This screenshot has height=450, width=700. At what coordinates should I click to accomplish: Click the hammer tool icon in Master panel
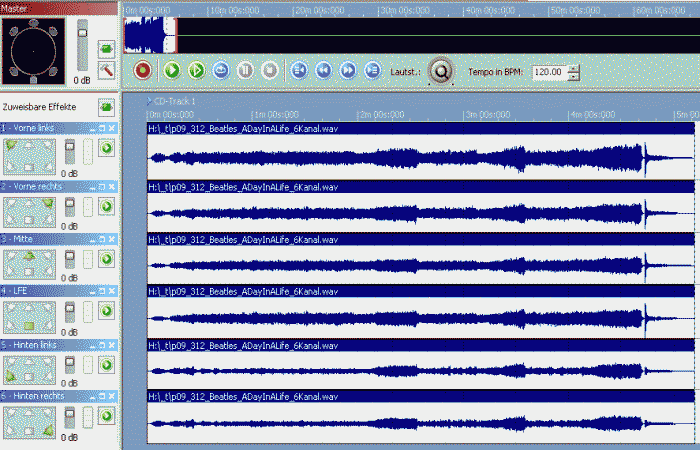[x=106, y=69]
